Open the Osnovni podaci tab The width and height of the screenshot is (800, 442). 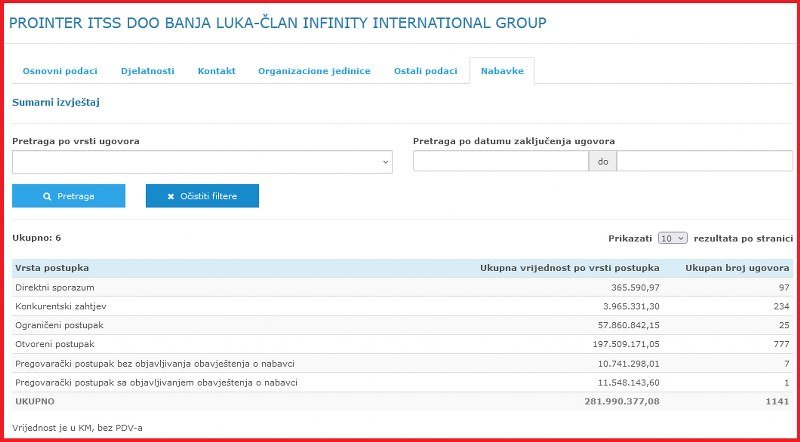pyautogui.click(x=60, y=71)
